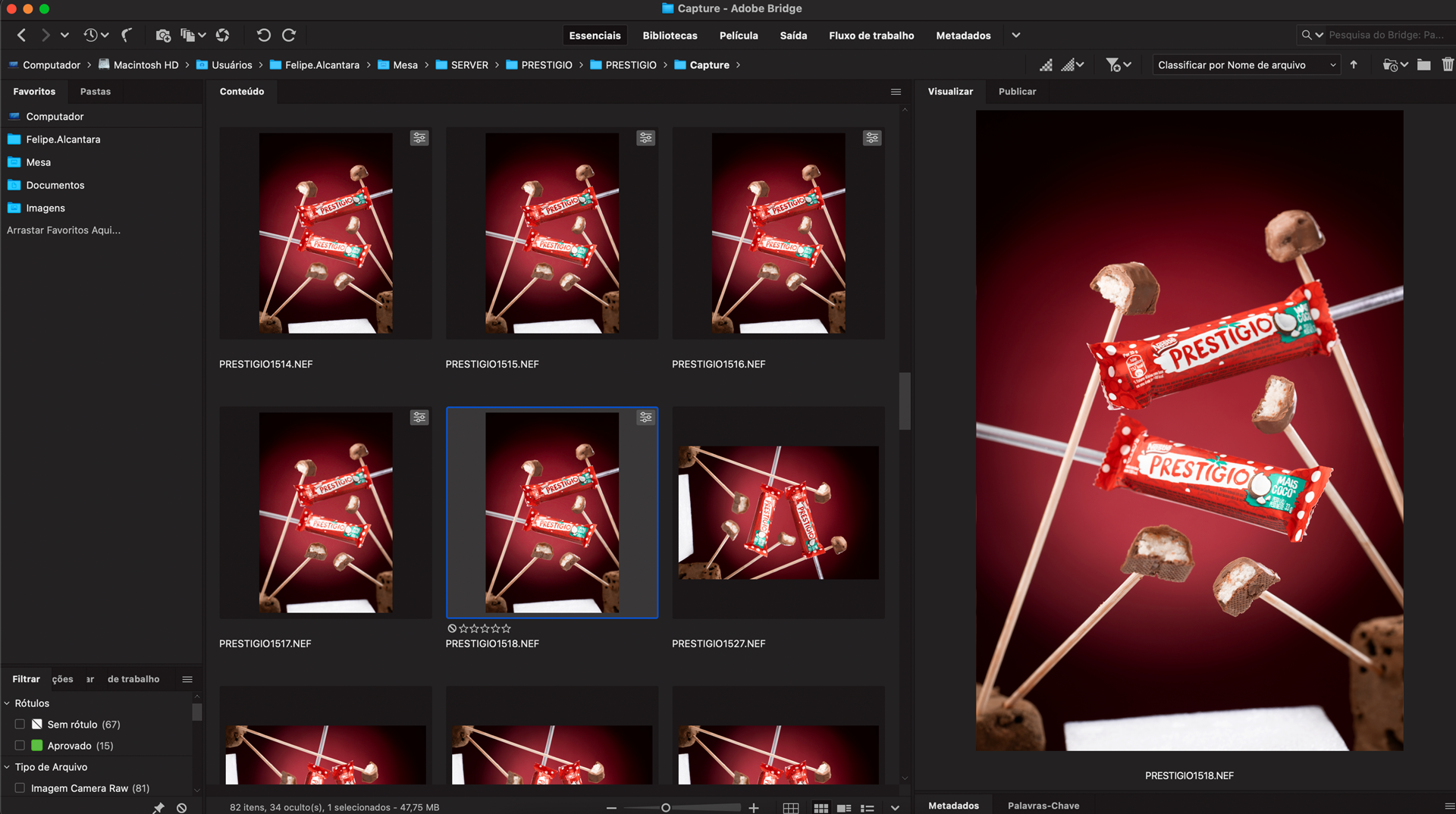Collapse the Rótulos filter section
Screen dimensions: 1456x814
click(7, 703)
